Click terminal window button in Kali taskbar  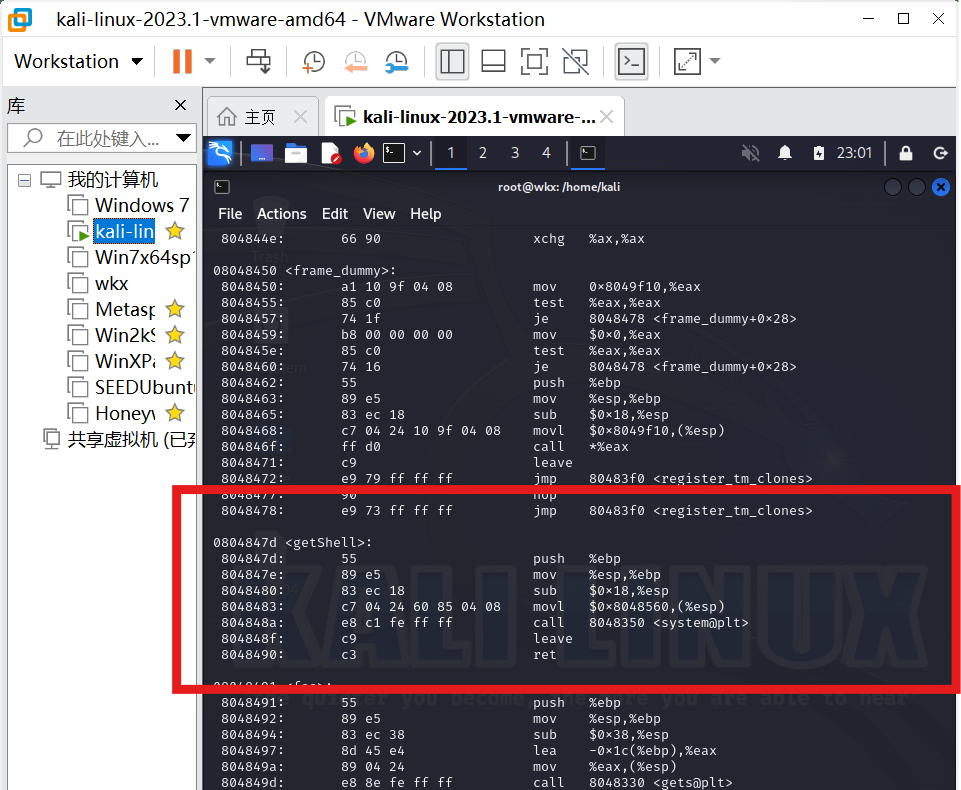click(x=588, y=153)
